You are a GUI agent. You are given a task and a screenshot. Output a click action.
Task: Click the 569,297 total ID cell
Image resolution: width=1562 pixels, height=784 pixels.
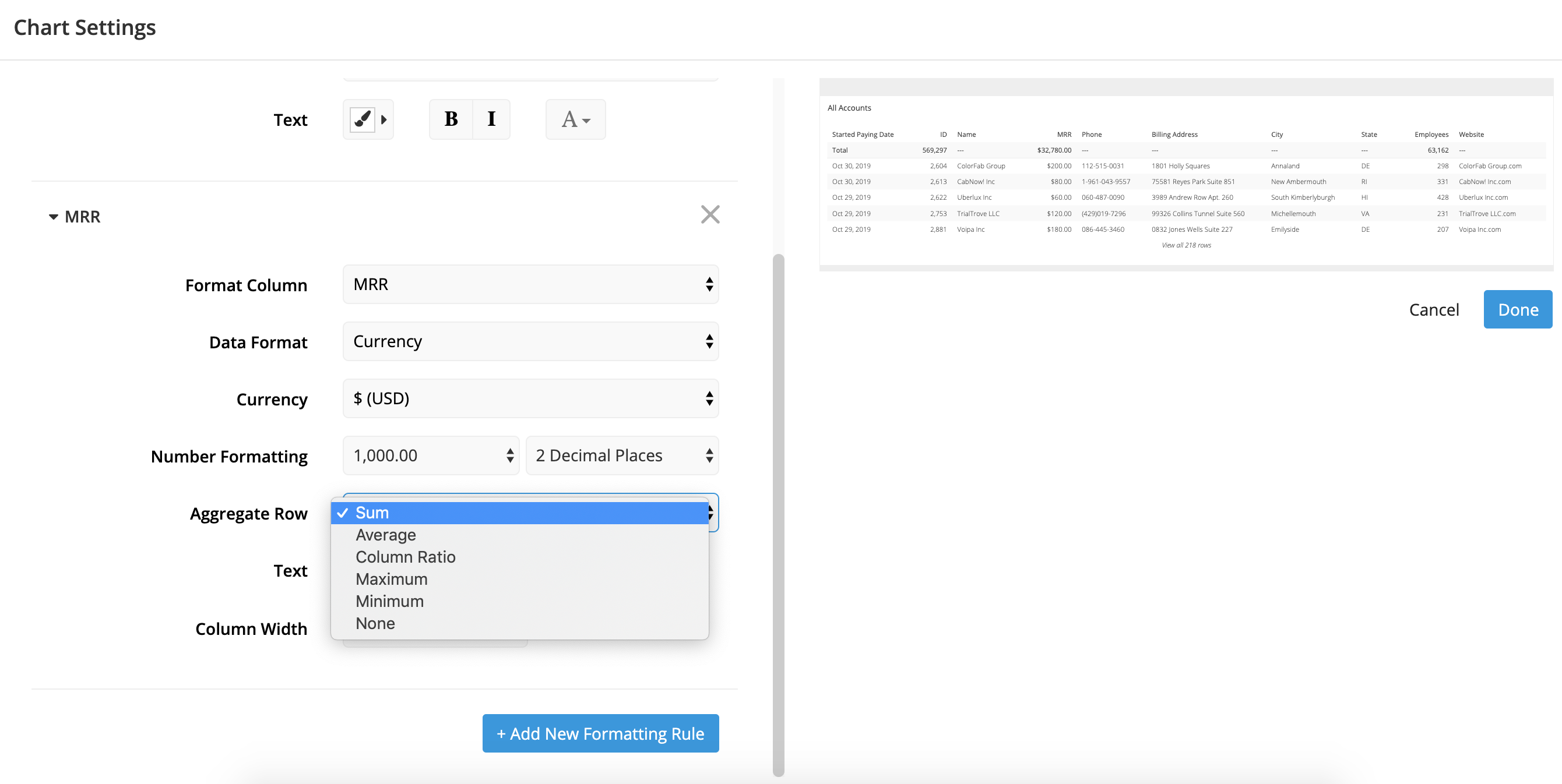click(934, 150)
